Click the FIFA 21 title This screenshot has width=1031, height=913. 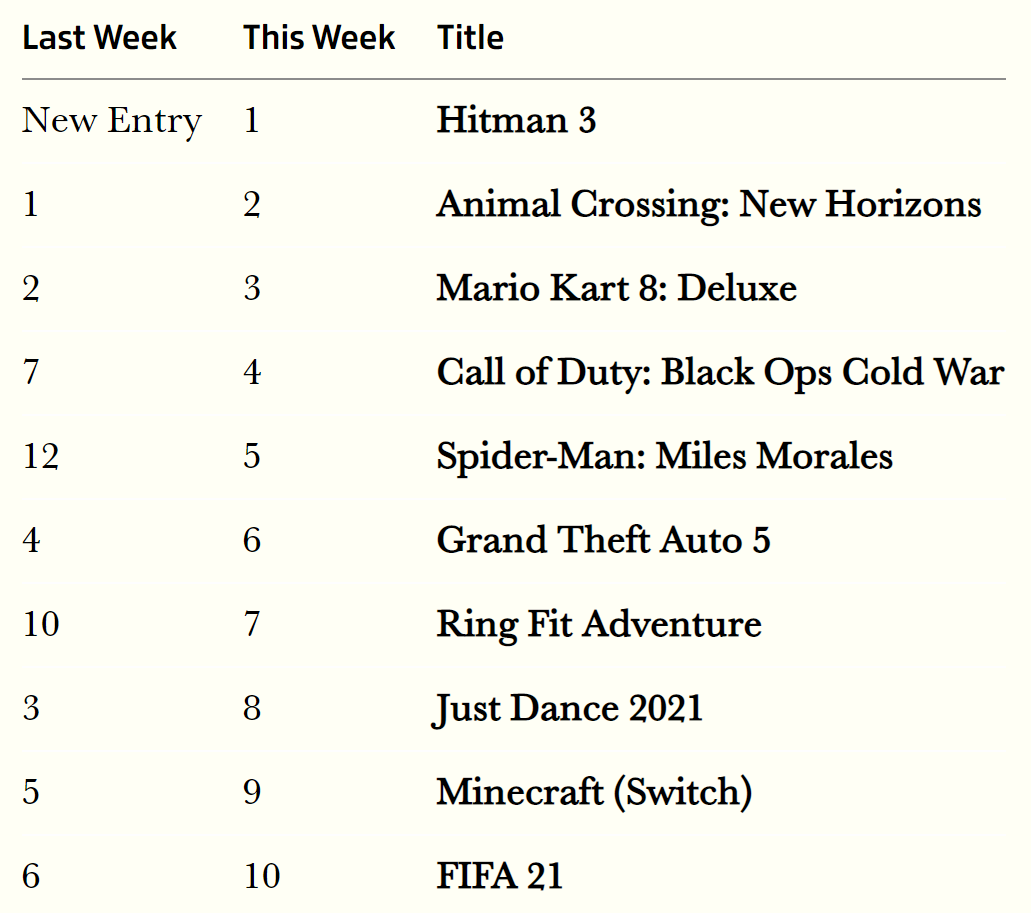(499, 877)
